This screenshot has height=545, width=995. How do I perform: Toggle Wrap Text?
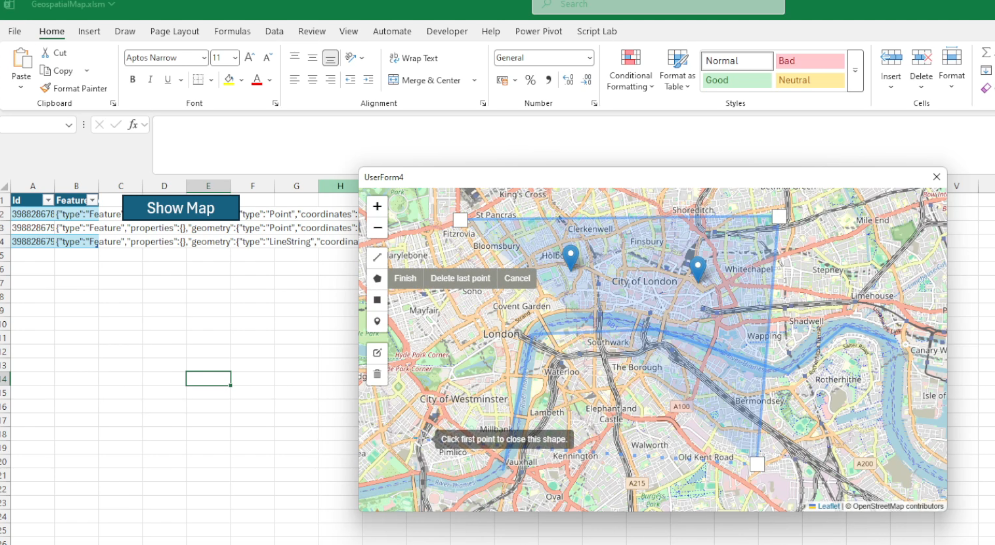pyautogui.click(x=413, y=58)
